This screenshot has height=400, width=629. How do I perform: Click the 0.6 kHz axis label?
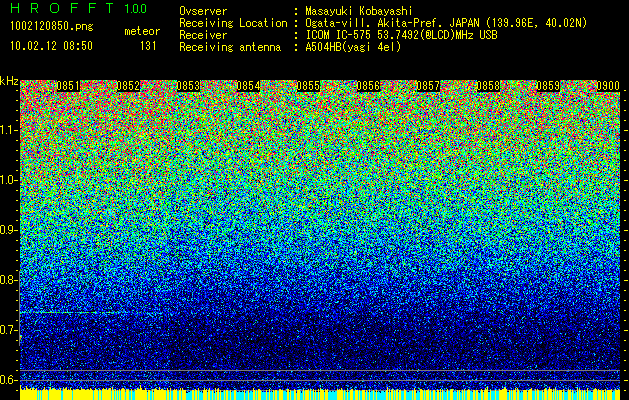click(8, 380)
